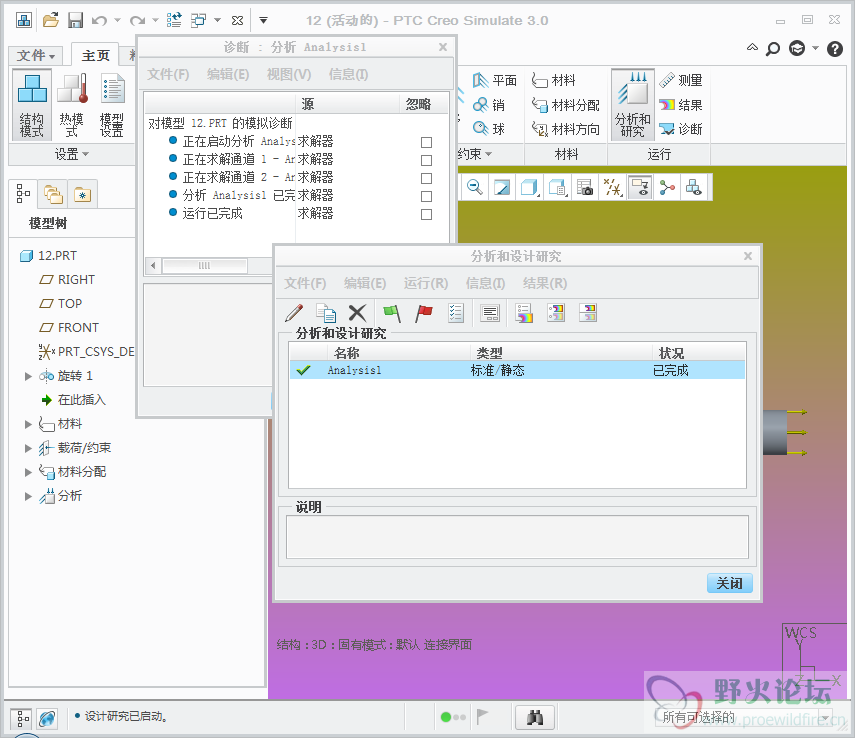
Task: Open 结果(R) menu in study dialog
Action: [x=545, y=283]
